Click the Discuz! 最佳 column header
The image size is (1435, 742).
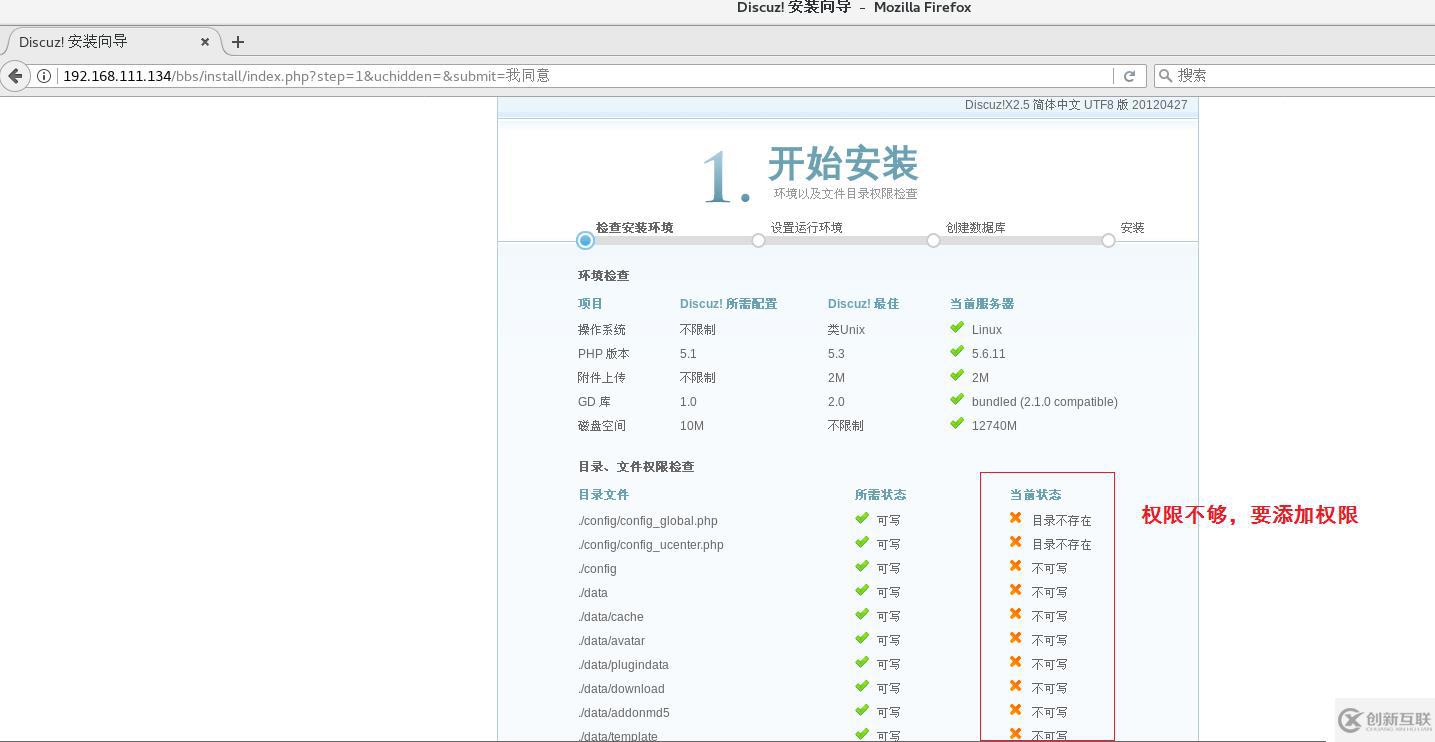pos(863,304)
